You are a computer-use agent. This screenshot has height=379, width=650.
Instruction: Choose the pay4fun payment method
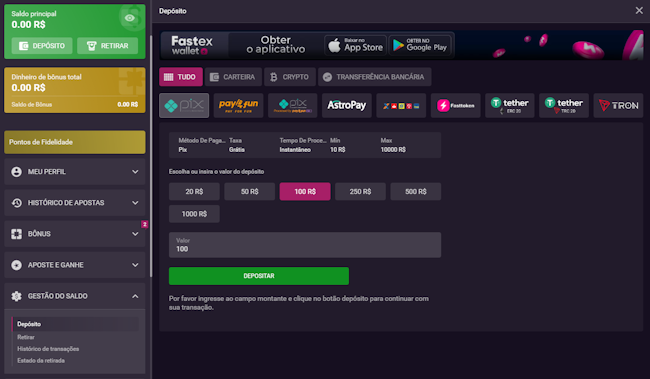(238, 105)
